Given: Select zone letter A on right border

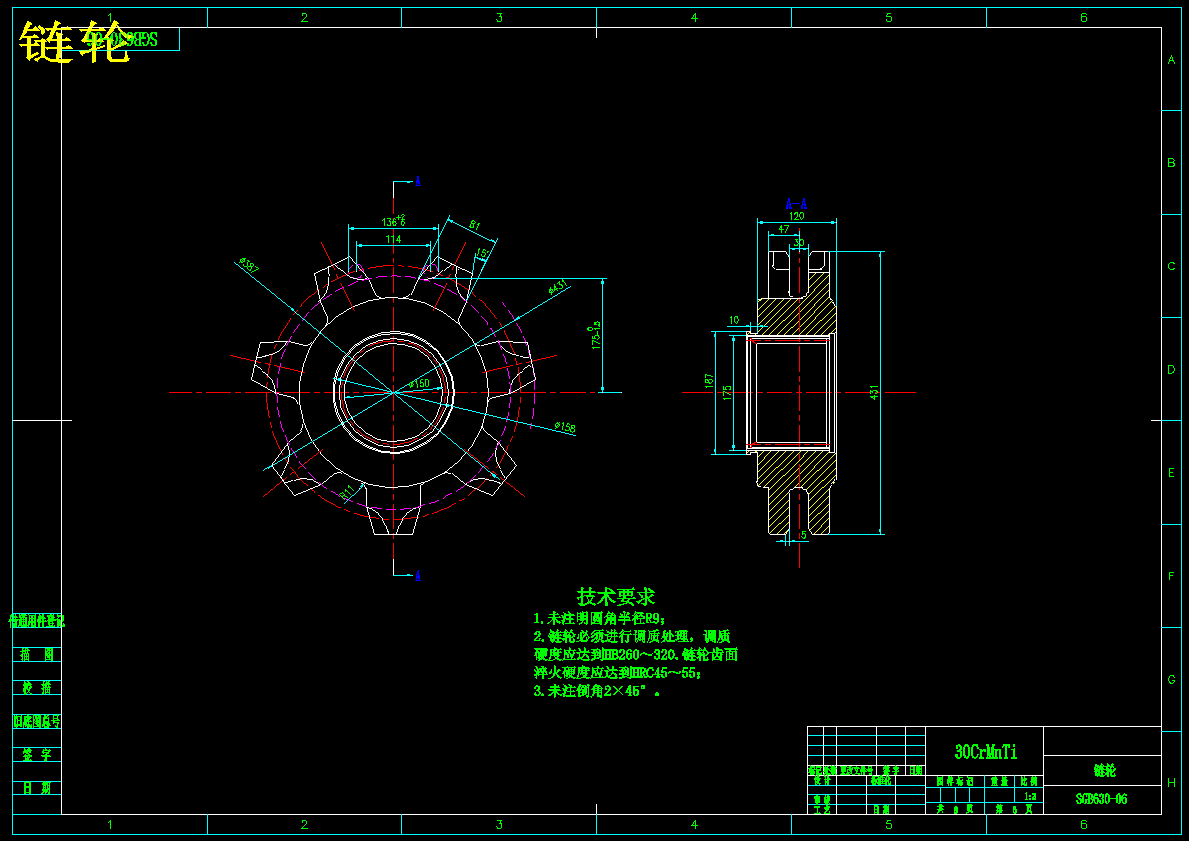Looking at the screenshot, I should [1172, 60].
